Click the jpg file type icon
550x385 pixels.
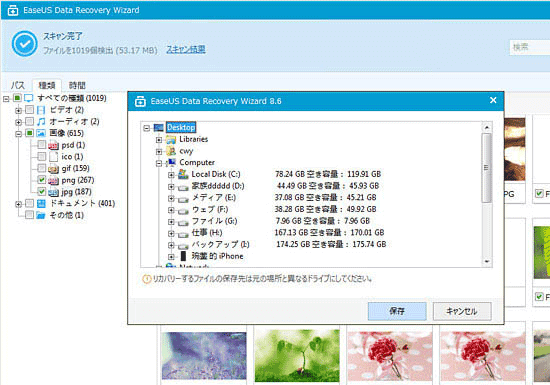(x=53, y=192)
